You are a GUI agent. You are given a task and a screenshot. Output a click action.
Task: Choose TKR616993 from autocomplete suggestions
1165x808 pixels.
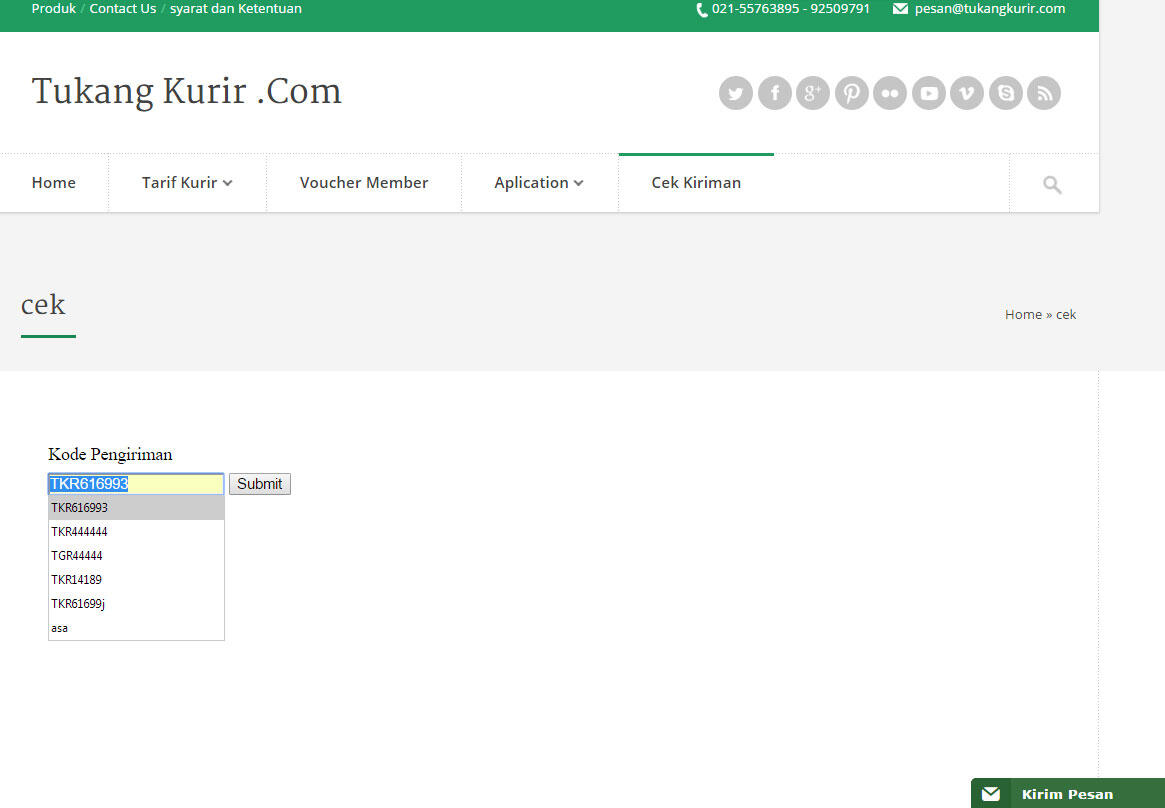pos(136,508)
